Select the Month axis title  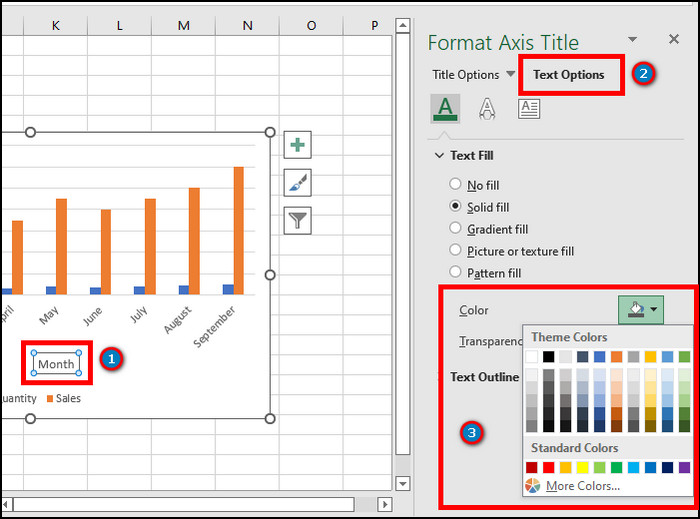[56, 364]
